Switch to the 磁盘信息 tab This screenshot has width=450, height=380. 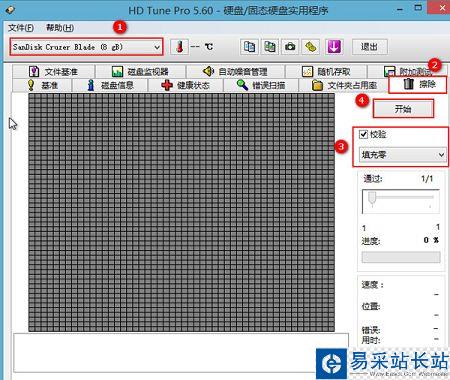point(110,85)
